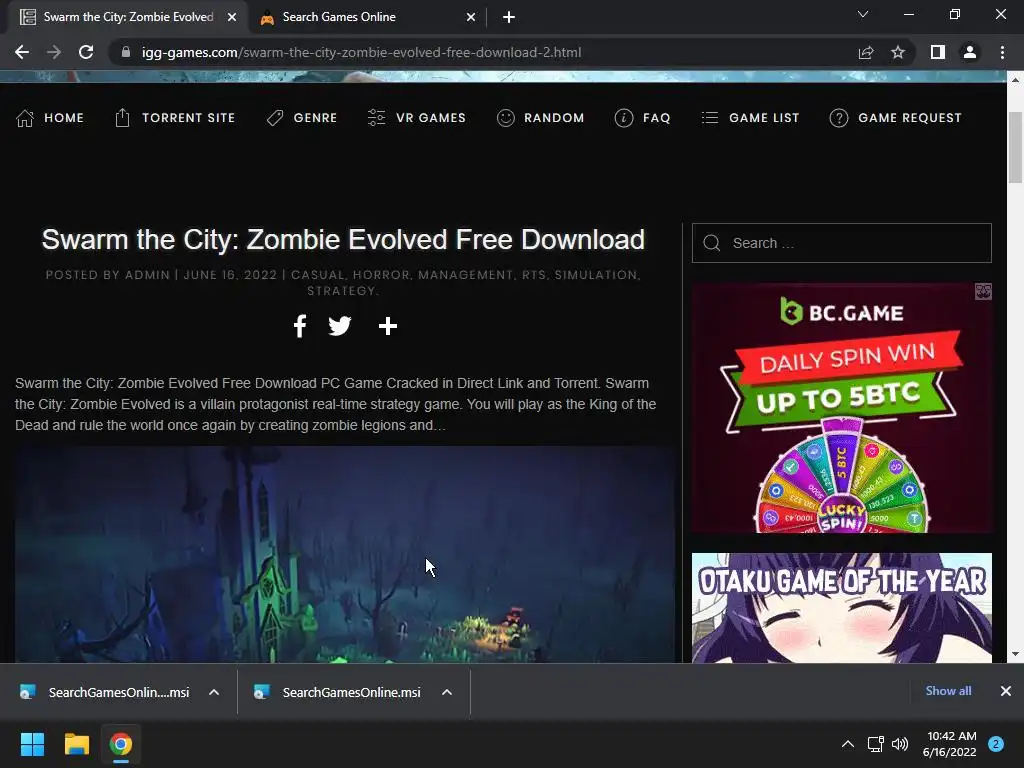Screen dimensions: 1024x768
Task: Click the Chrome taskbar icon
Action: [x=121, y=744]
